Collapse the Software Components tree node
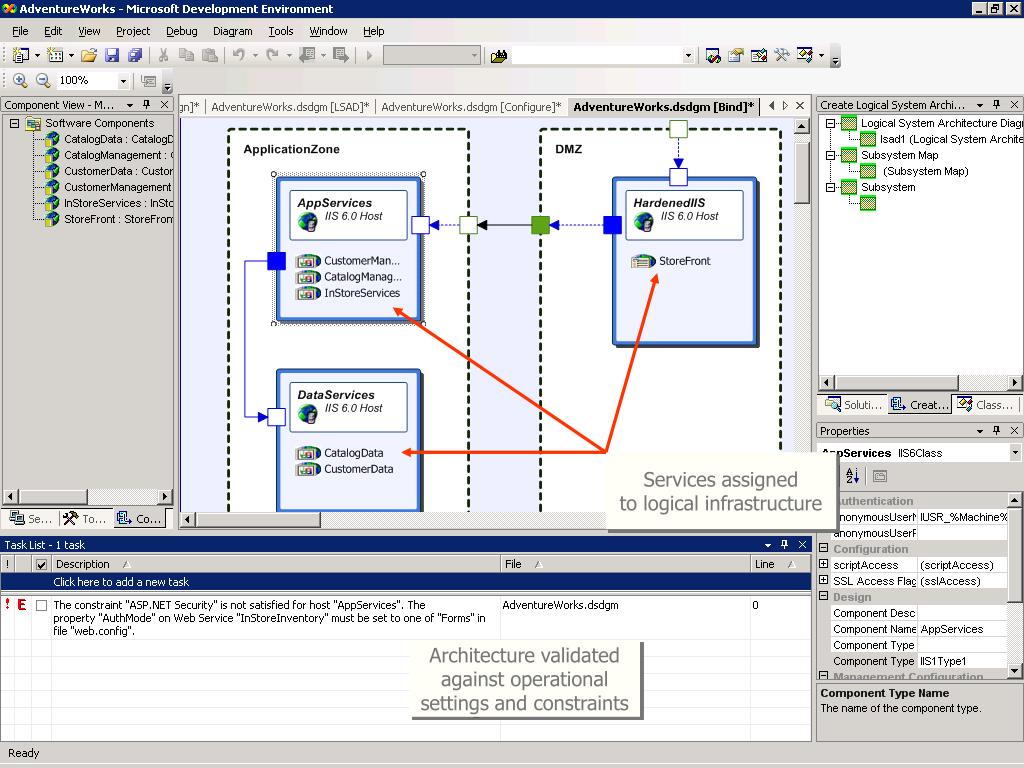The image size is (1024, 768). click(14, 123)
